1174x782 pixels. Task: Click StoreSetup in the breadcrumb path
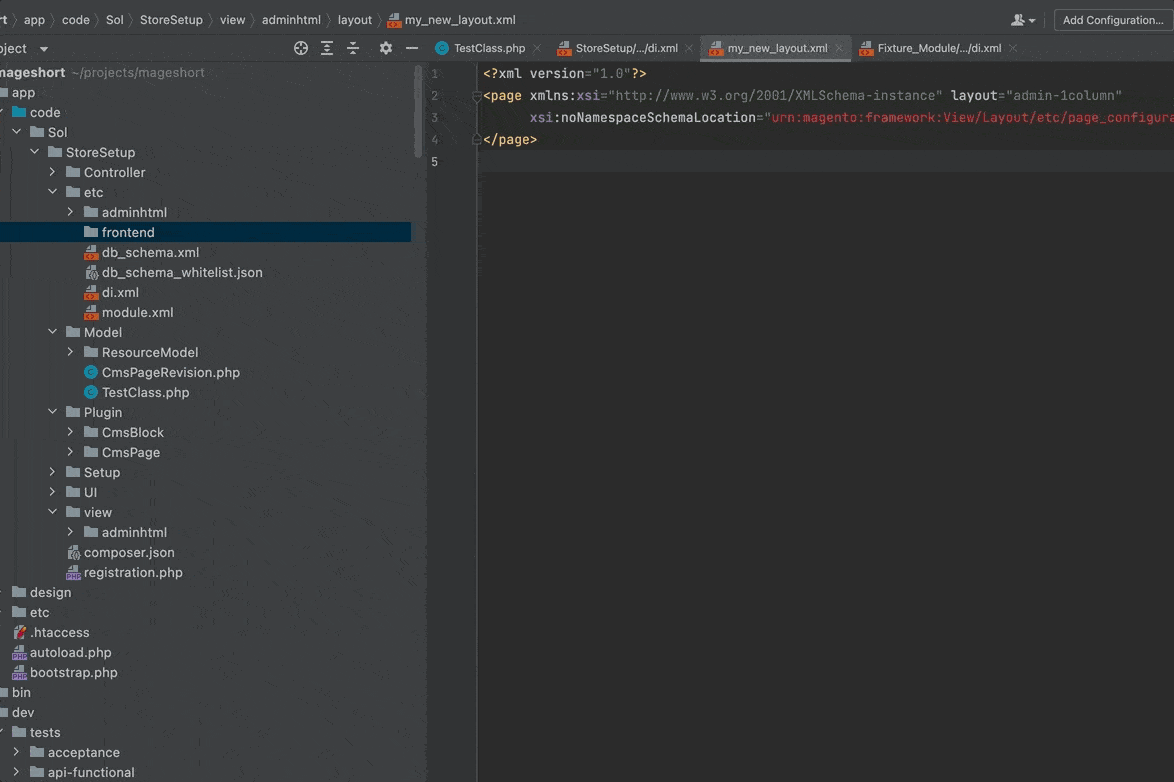coord(171,20)
